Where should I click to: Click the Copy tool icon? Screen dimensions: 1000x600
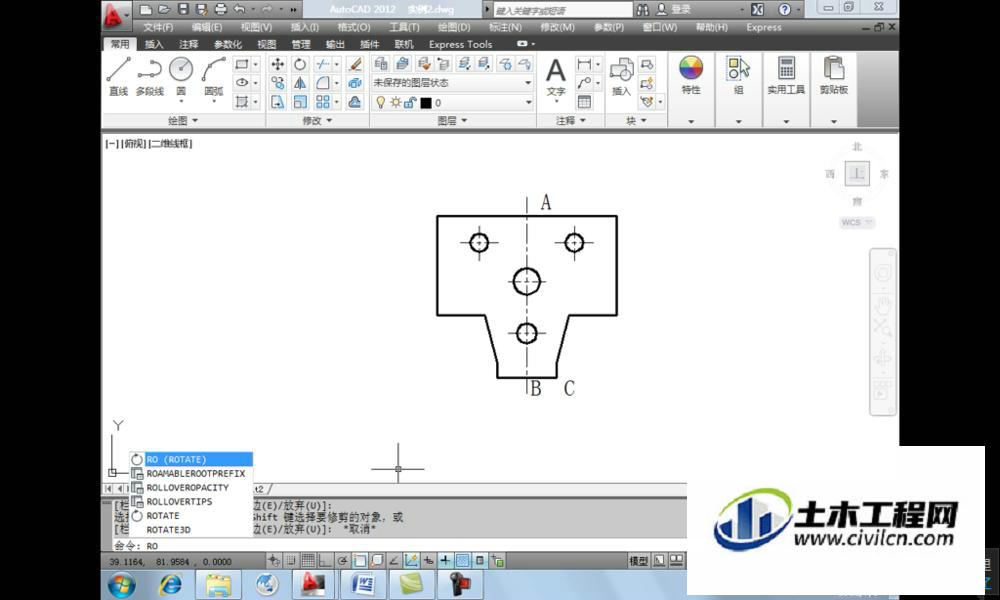277,83
